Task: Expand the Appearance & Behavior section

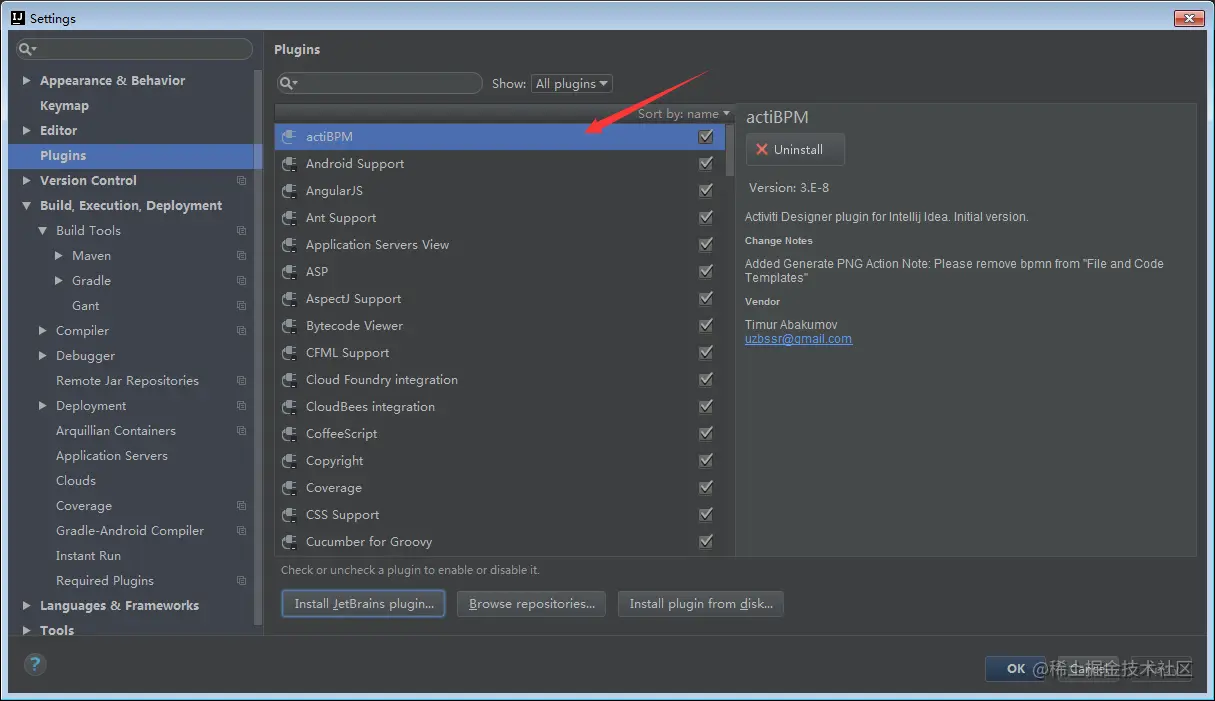Action: 27,81
